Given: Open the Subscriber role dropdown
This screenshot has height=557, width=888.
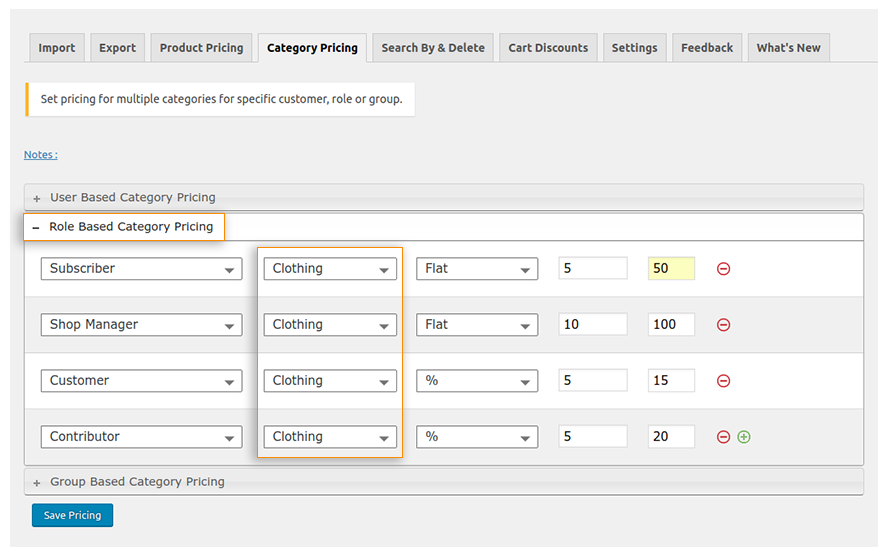Looking at the screenshot, I should click(142, 269).
